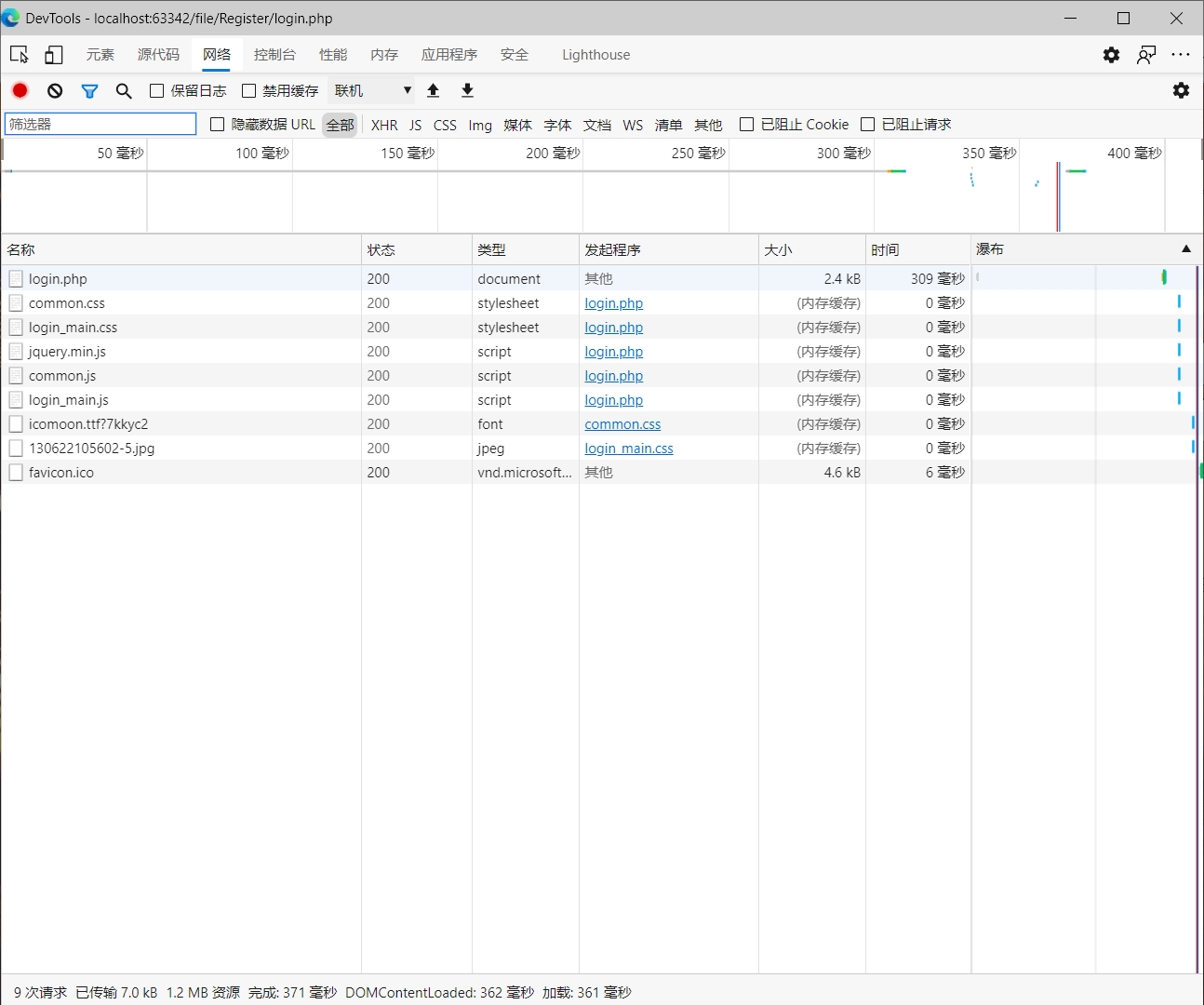Click the red record network log button
The image size is (1204, 1005).
coord(20,90)
